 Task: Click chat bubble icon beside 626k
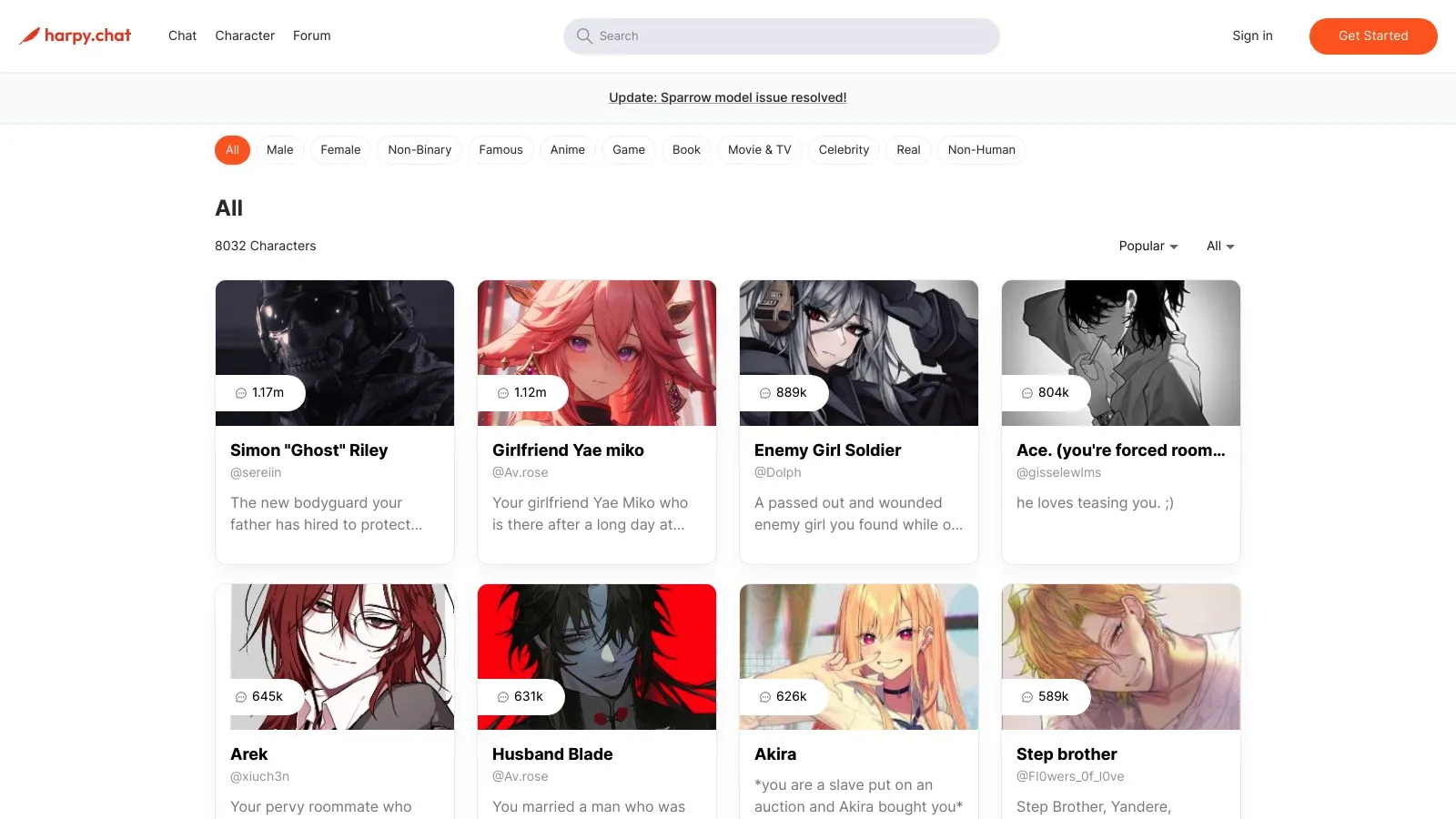coord(765,697)
